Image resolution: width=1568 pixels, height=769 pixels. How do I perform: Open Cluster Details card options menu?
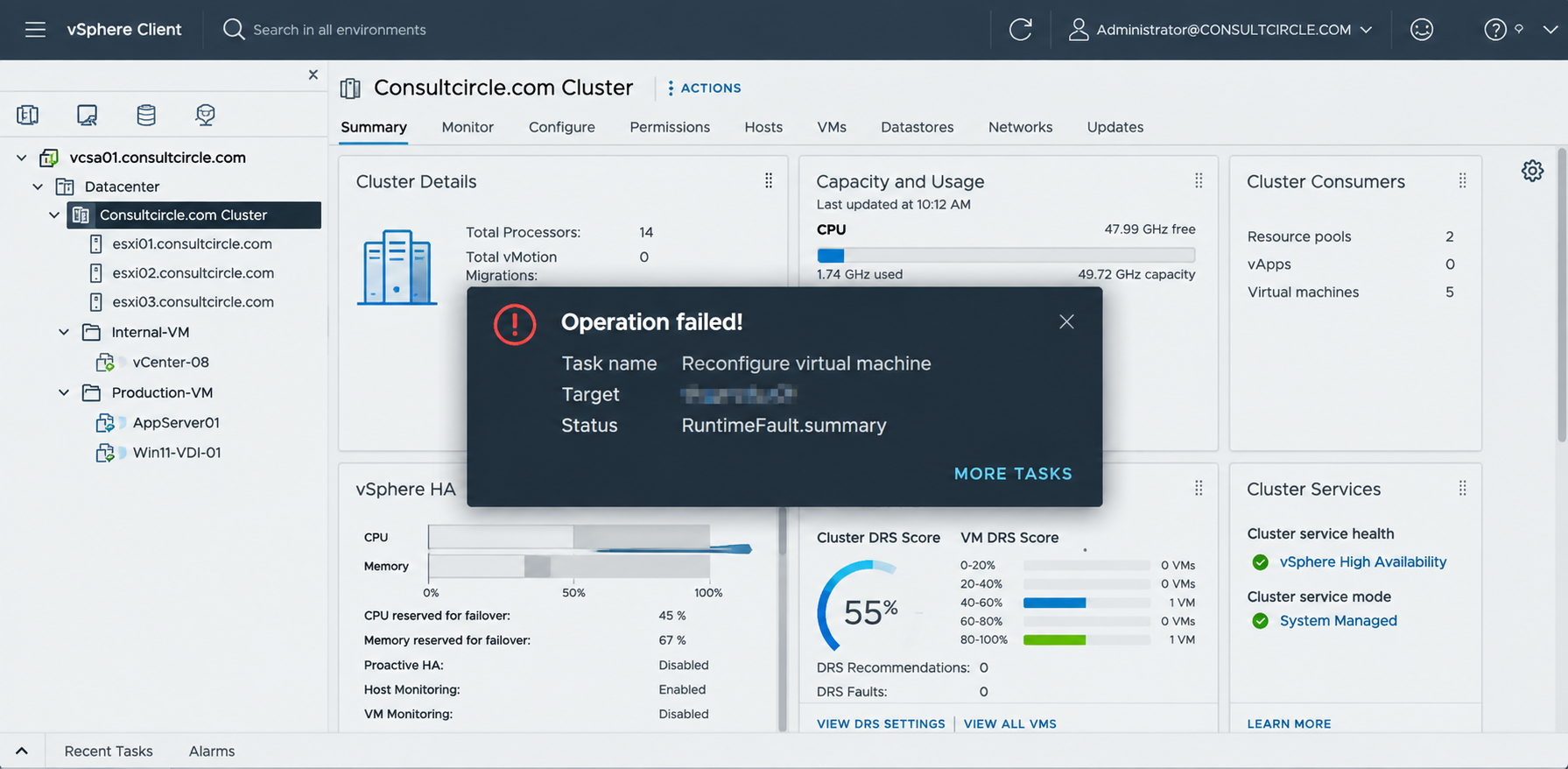(x=769, y=180)
